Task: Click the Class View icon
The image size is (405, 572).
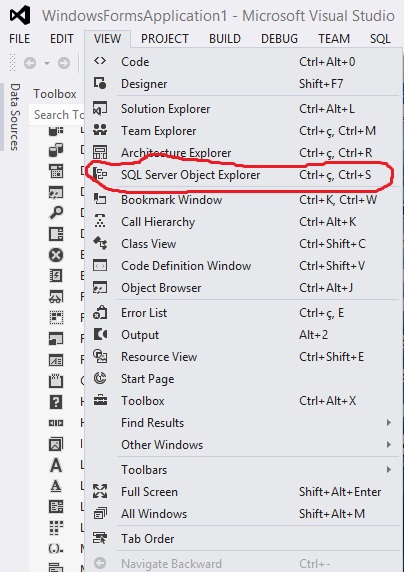Action: (100, 243)
